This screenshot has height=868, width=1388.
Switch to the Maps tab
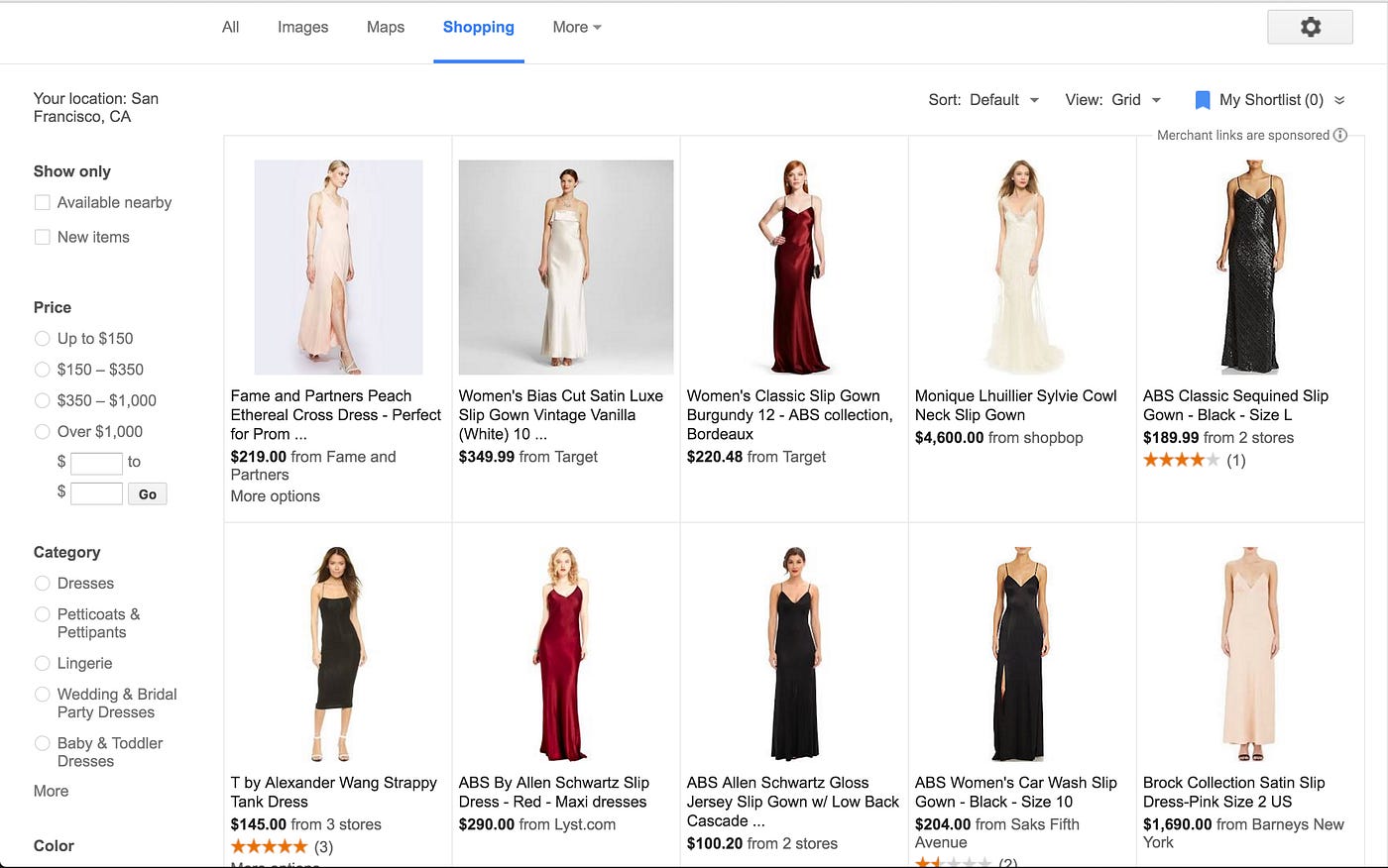pyautogui.click(x=385, y=27)
